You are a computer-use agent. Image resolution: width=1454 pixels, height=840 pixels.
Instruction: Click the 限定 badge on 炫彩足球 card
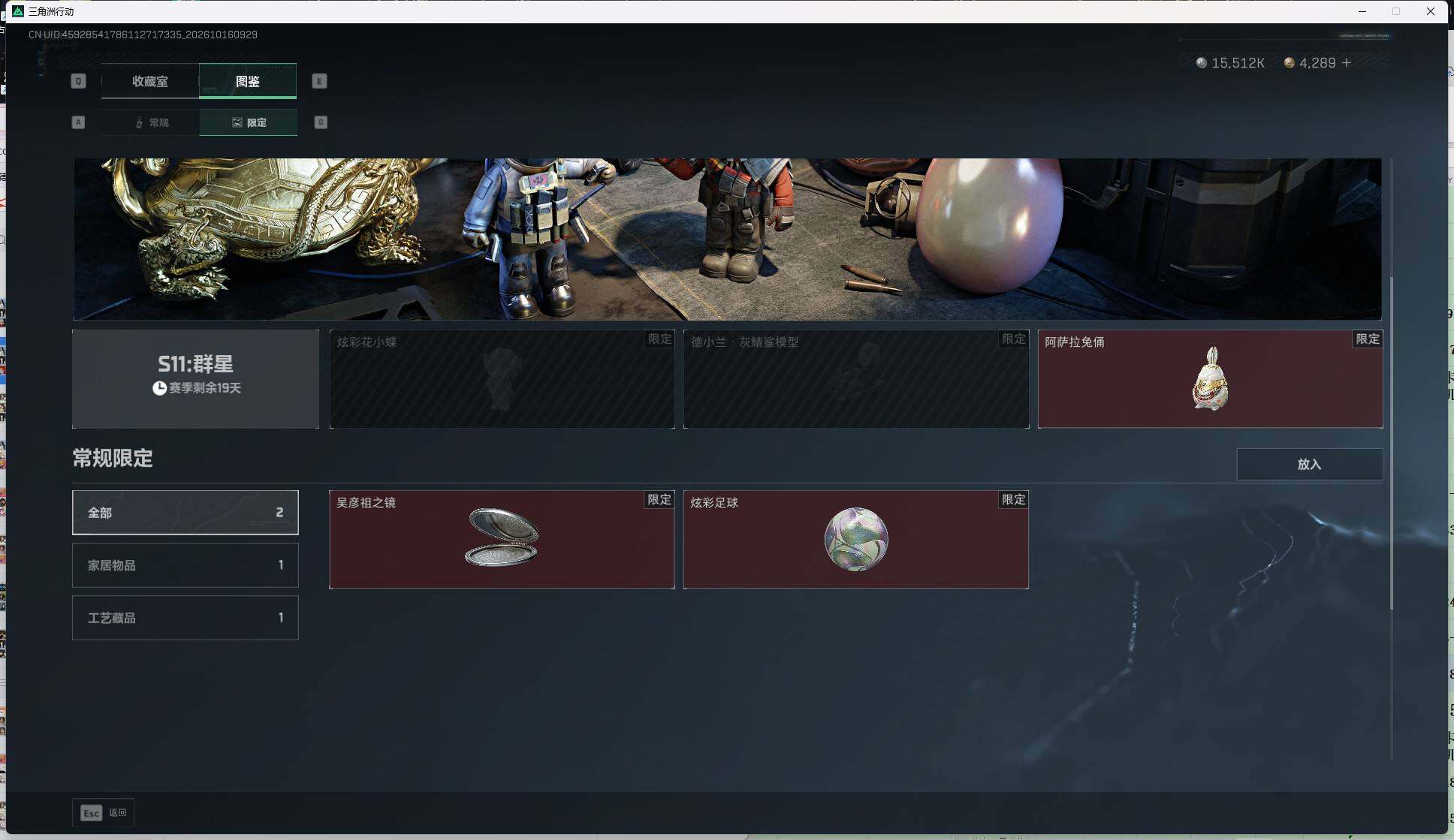pyautogui.click(x=1013, y=500)
